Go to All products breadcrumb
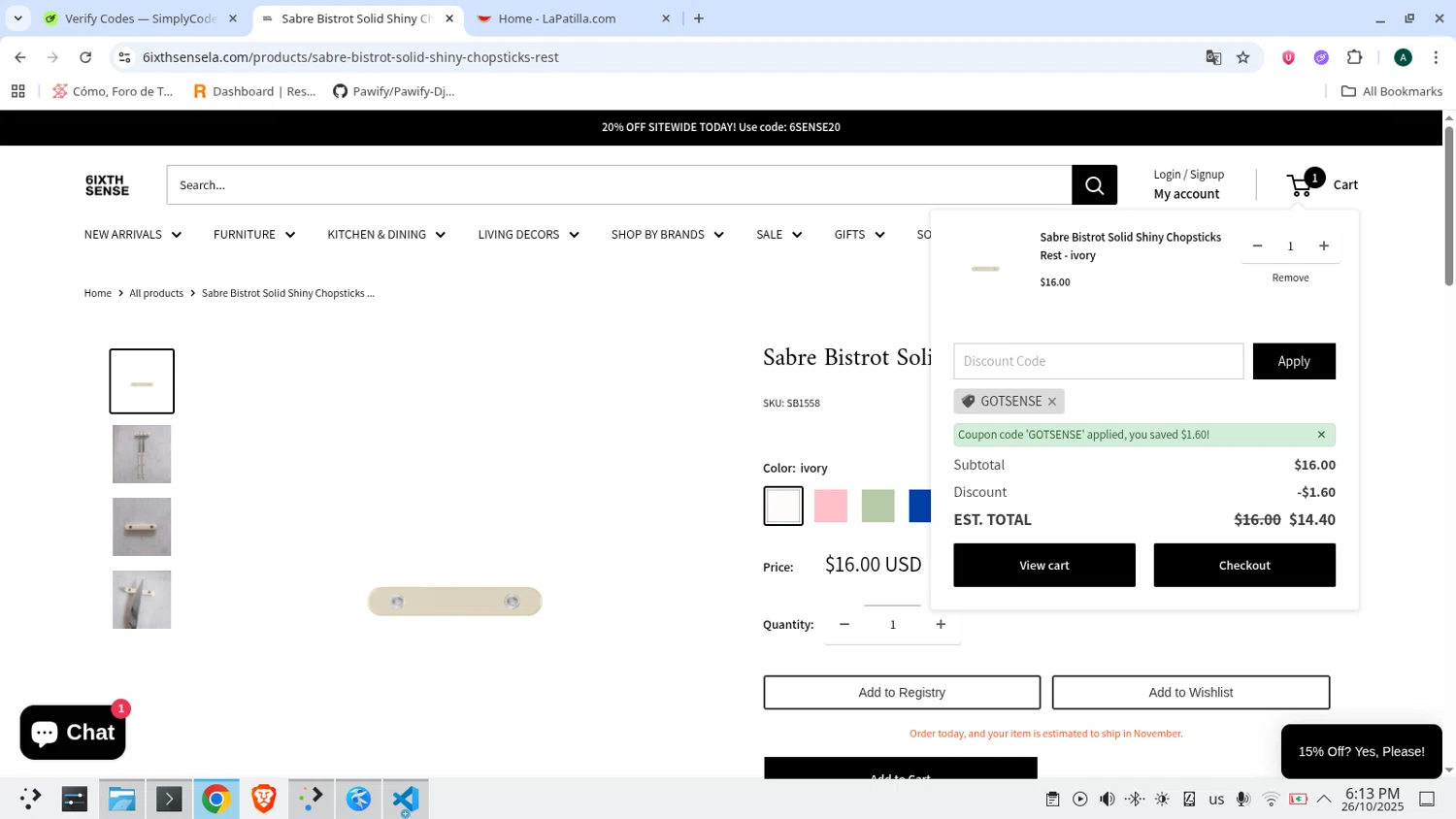Viewport: 1456px width, 819px height. tap(156, 293)
